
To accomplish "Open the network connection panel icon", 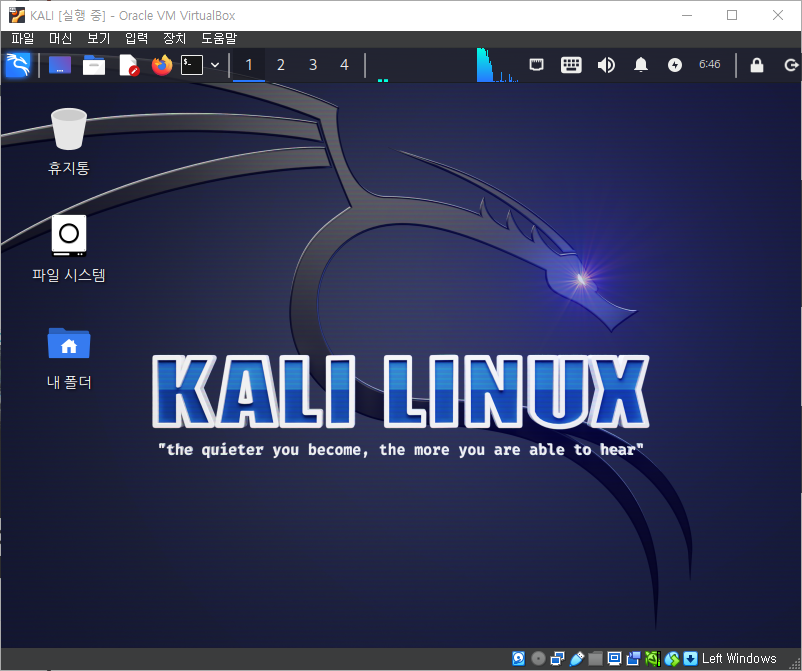I will pos(537,65).
